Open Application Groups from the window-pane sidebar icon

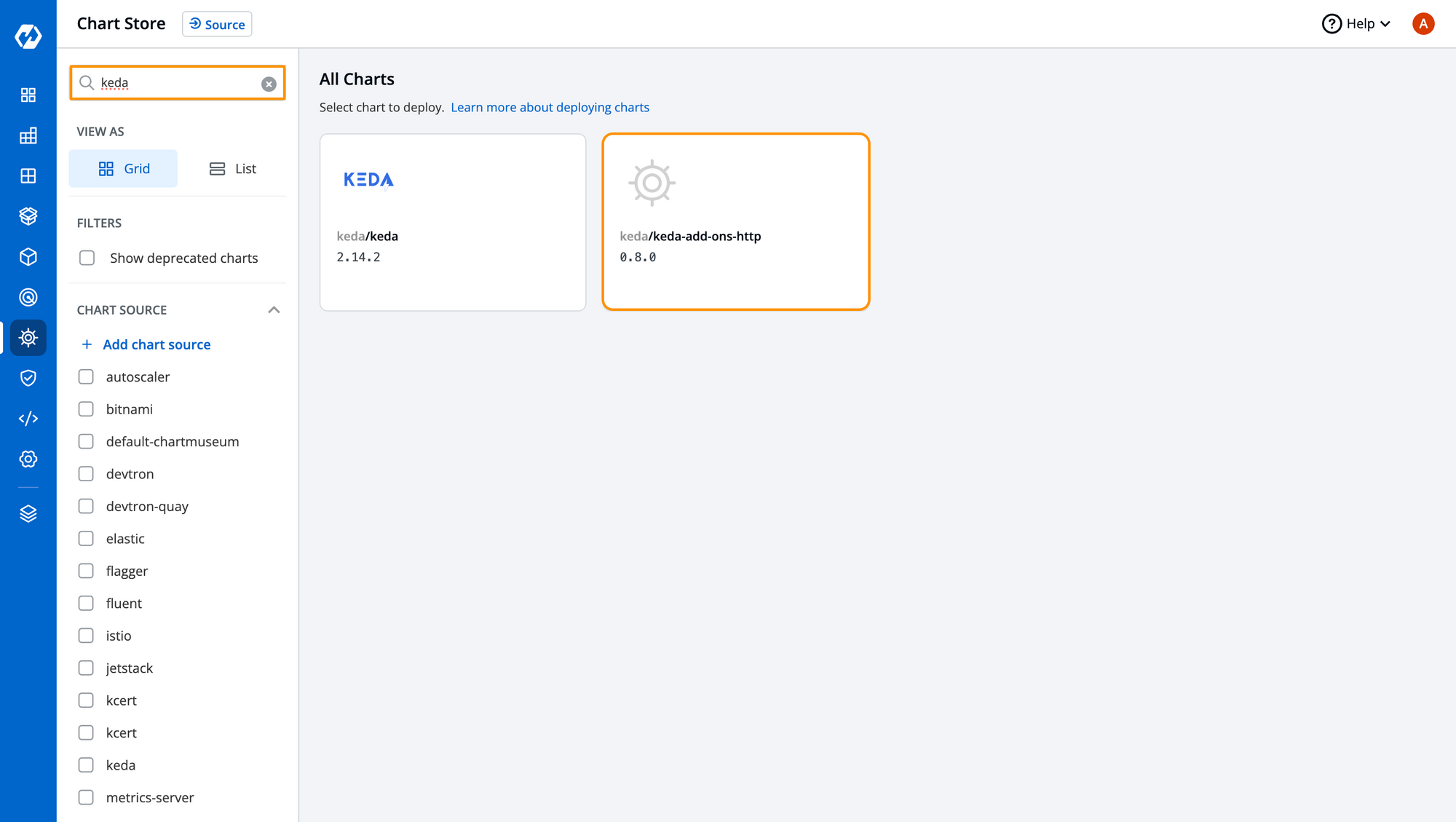click(x=28, y=176)
